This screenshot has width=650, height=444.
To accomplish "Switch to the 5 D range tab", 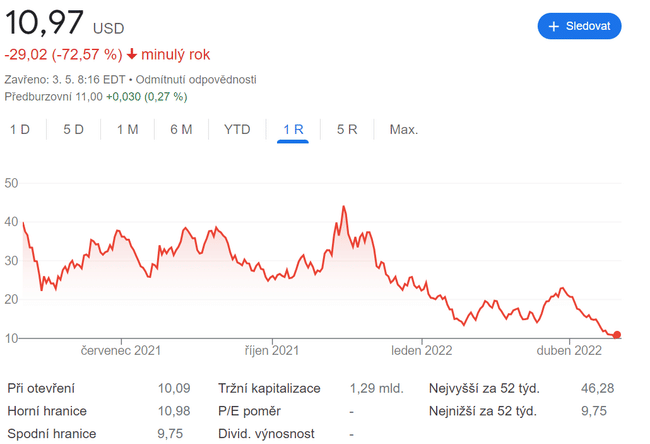I will pyautogui.click(x=73, y=129).
